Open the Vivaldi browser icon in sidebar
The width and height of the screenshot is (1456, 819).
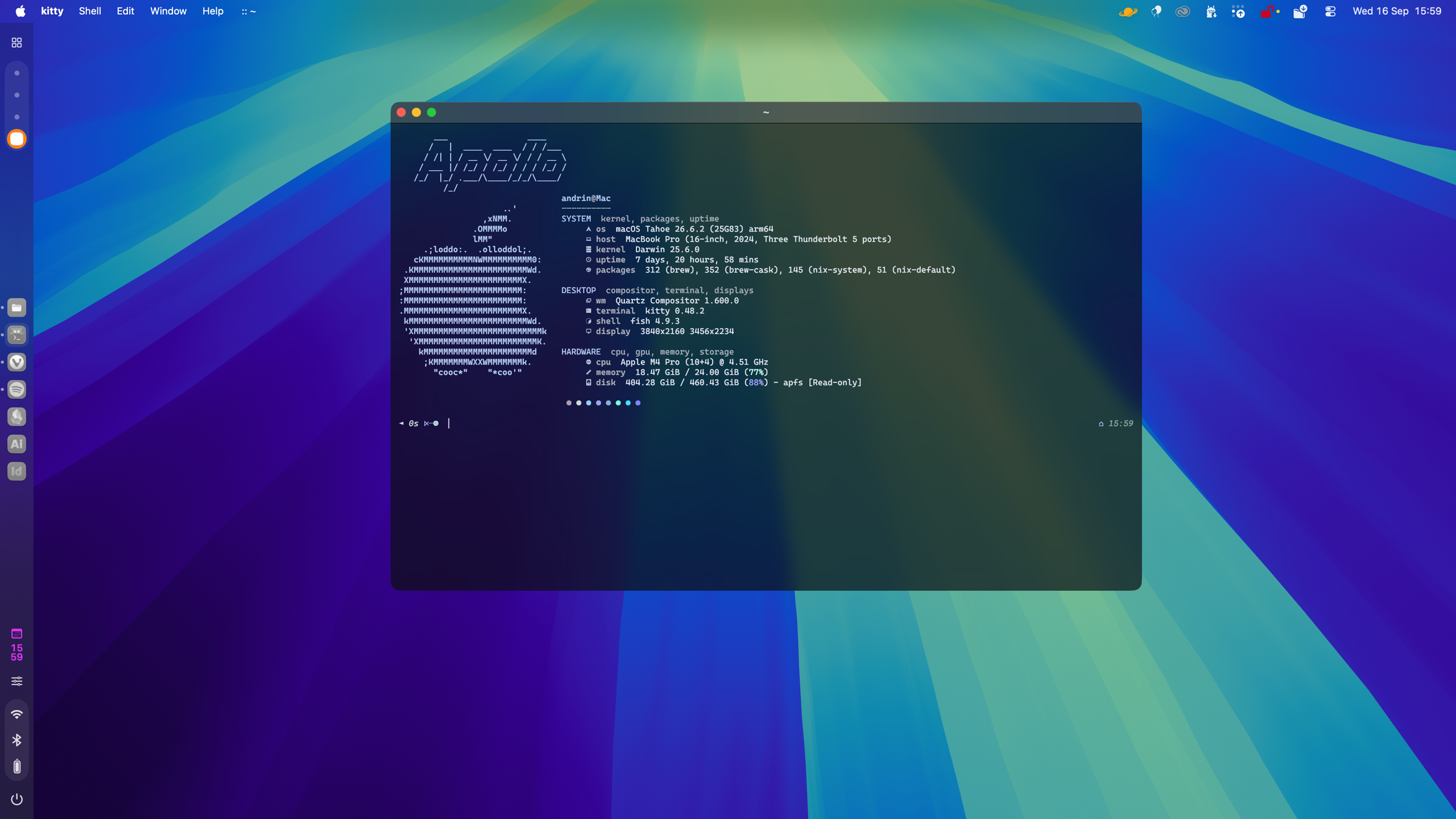17,362
